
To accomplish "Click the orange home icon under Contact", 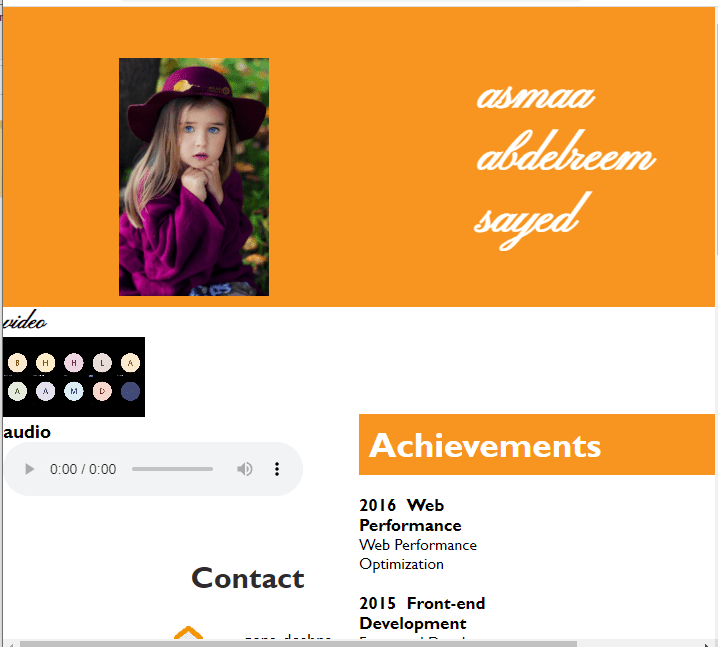I will (x=188, y=633).
